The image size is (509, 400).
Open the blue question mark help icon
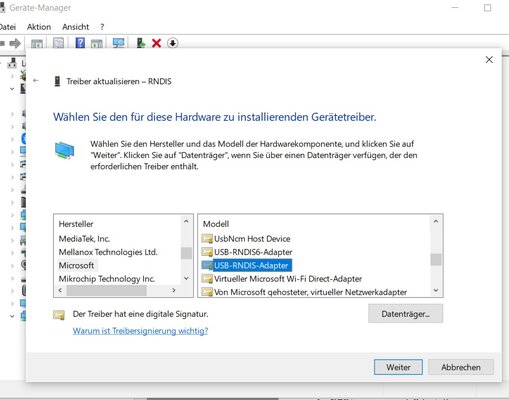pos(80,43)
